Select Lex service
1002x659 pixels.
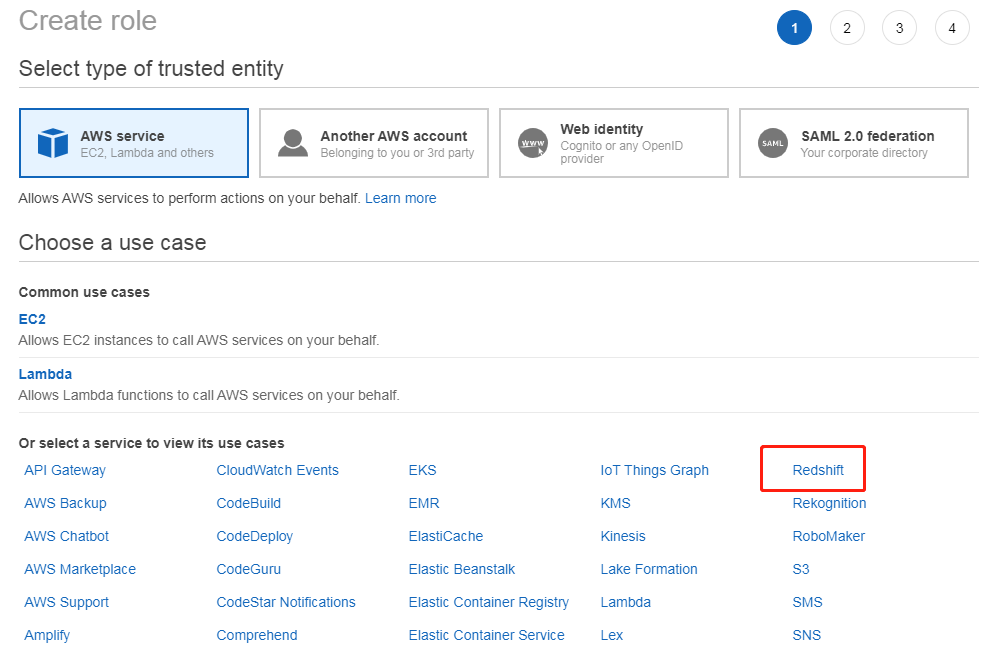[612, 635]
